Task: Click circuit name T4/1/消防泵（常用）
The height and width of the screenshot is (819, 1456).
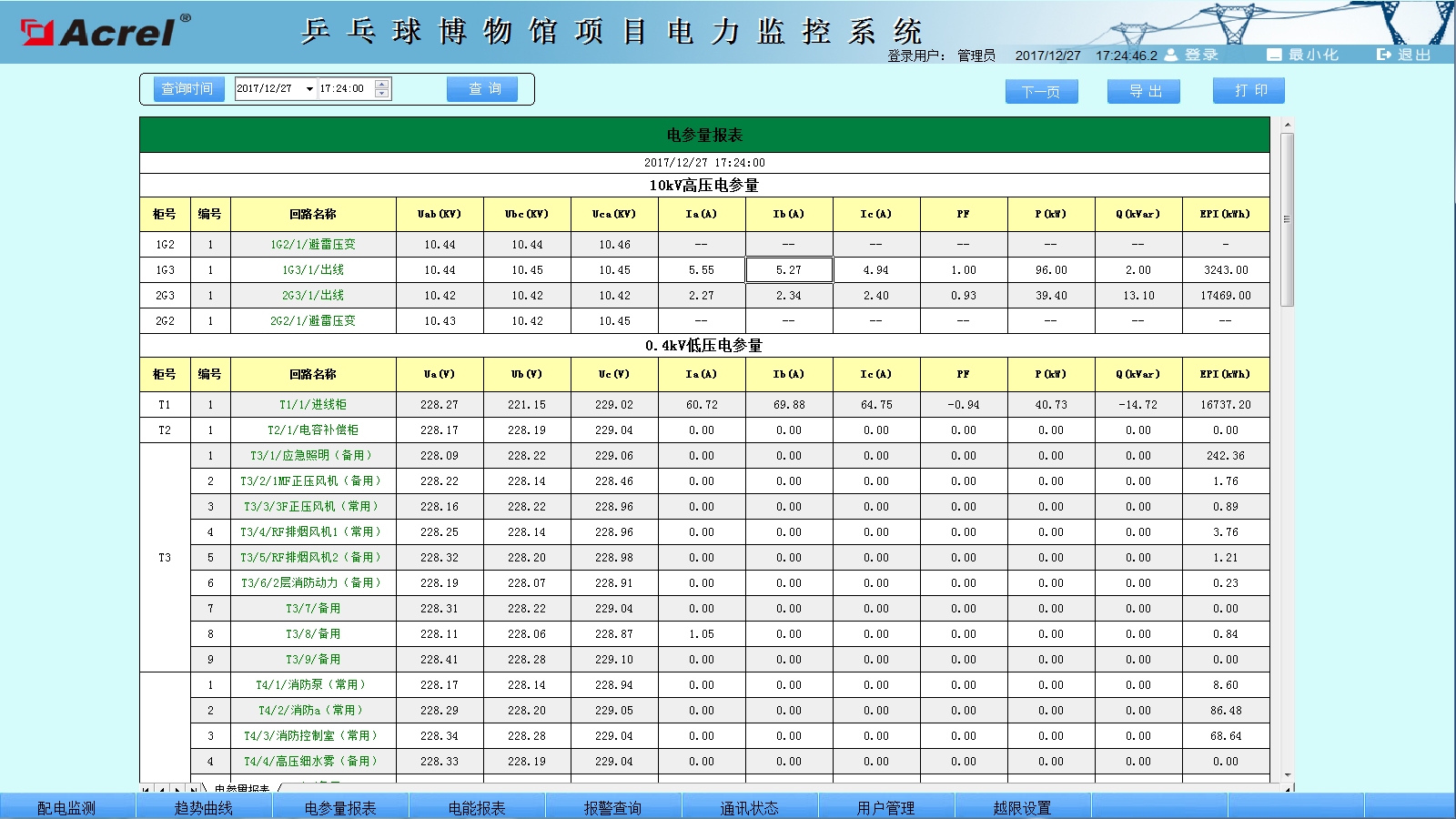Action: click(x=313, y=684)
